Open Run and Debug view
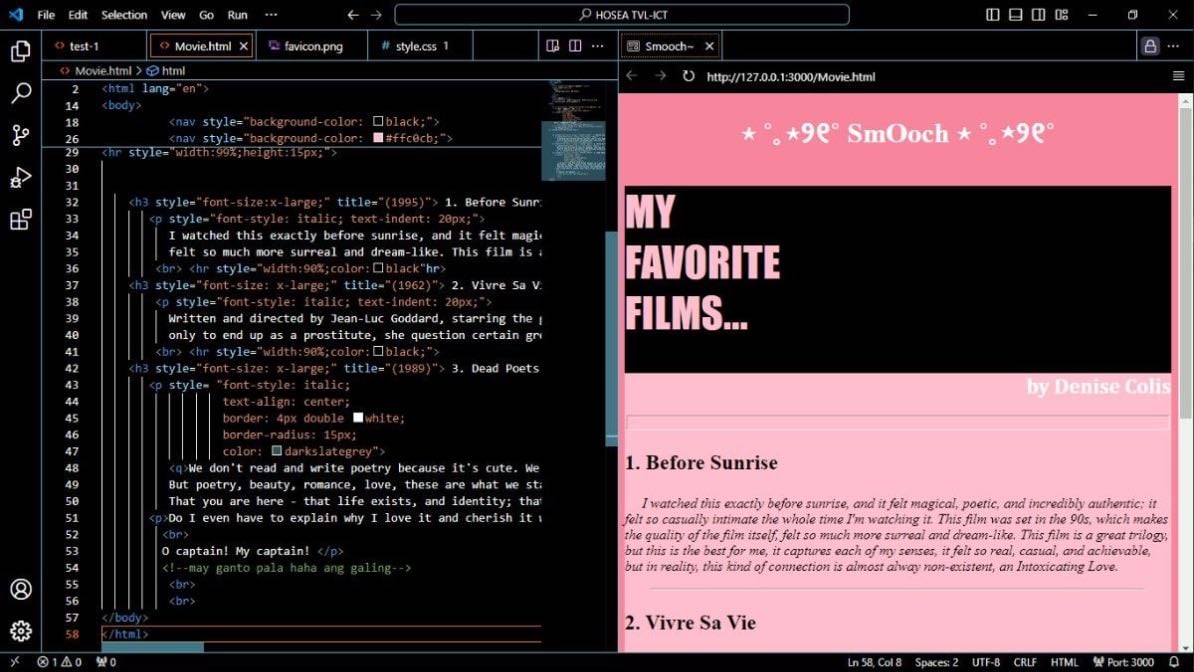This screenshot has width=1194, height=672. (21, 178)
